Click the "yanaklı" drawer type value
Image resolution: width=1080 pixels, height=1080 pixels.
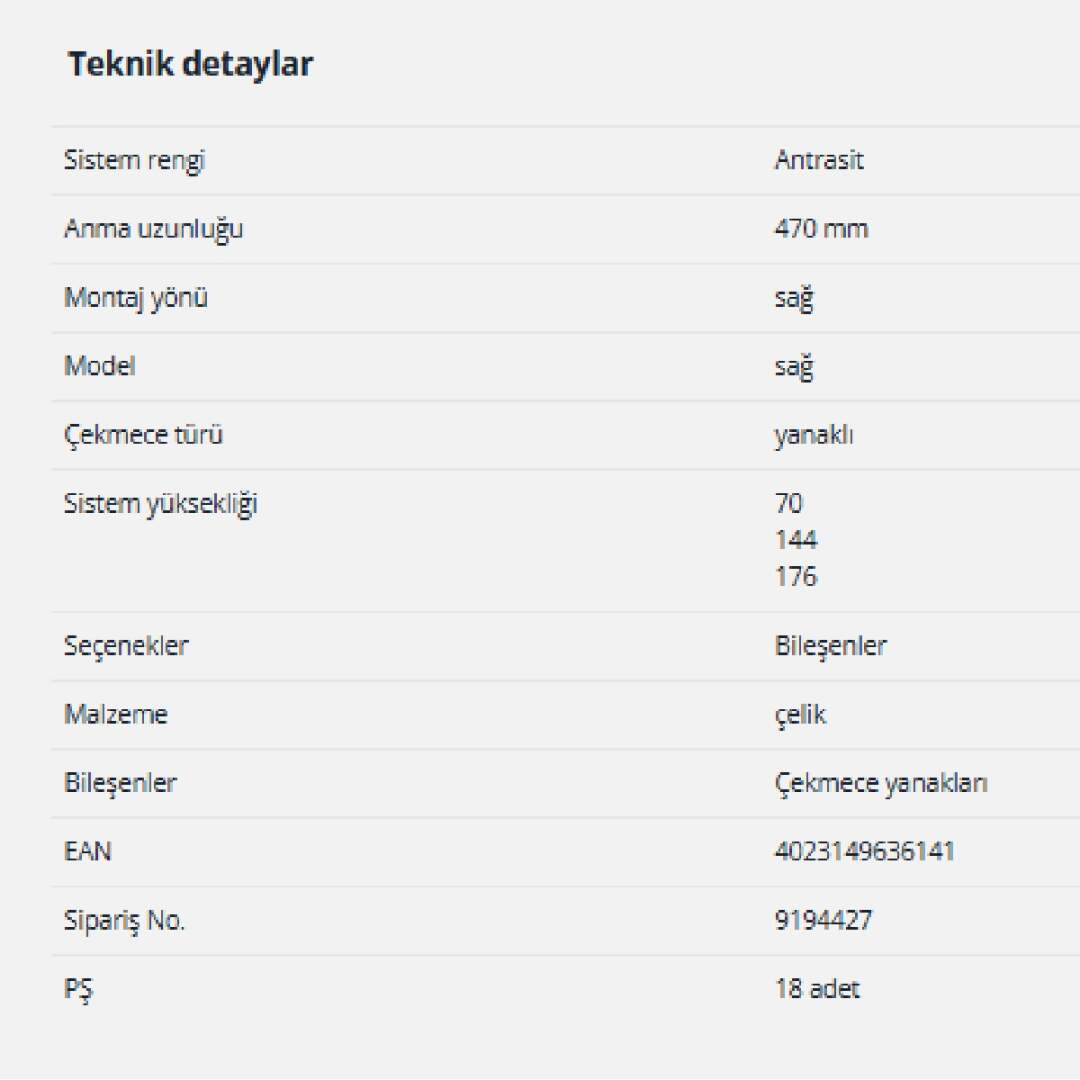click(813, 435)
